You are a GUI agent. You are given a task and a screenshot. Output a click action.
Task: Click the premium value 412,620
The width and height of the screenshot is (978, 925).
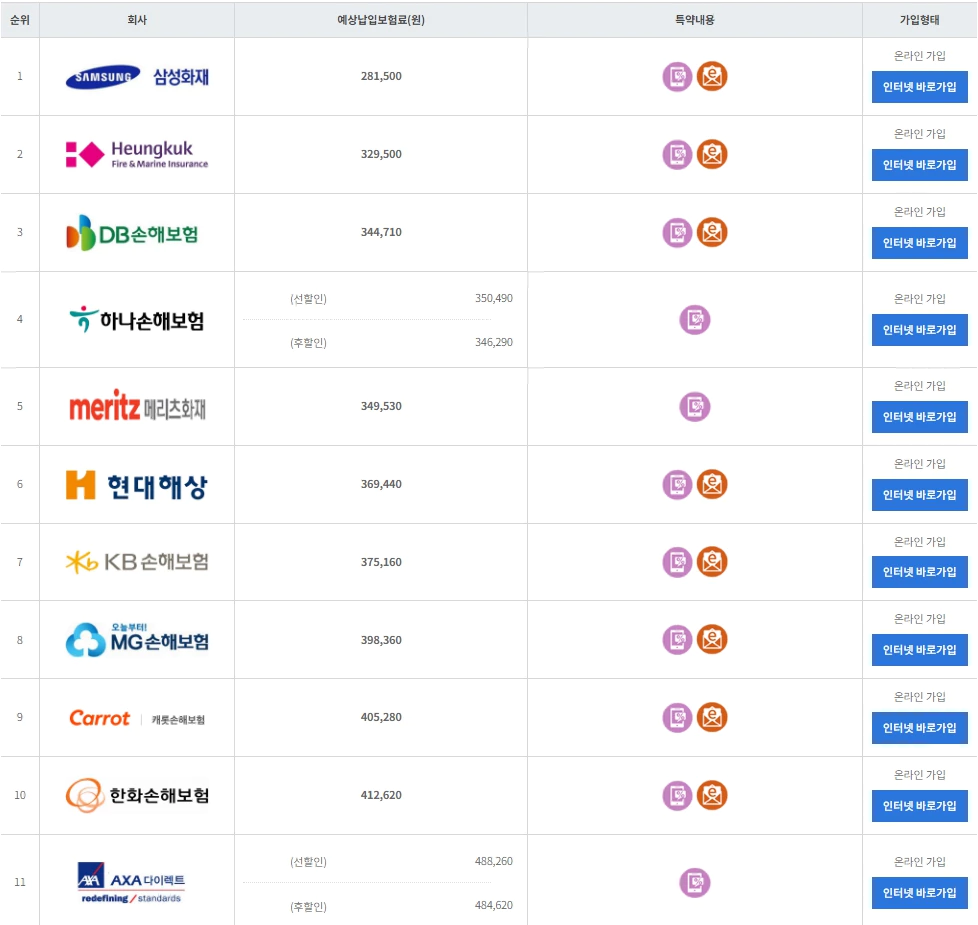click(381, 795)
